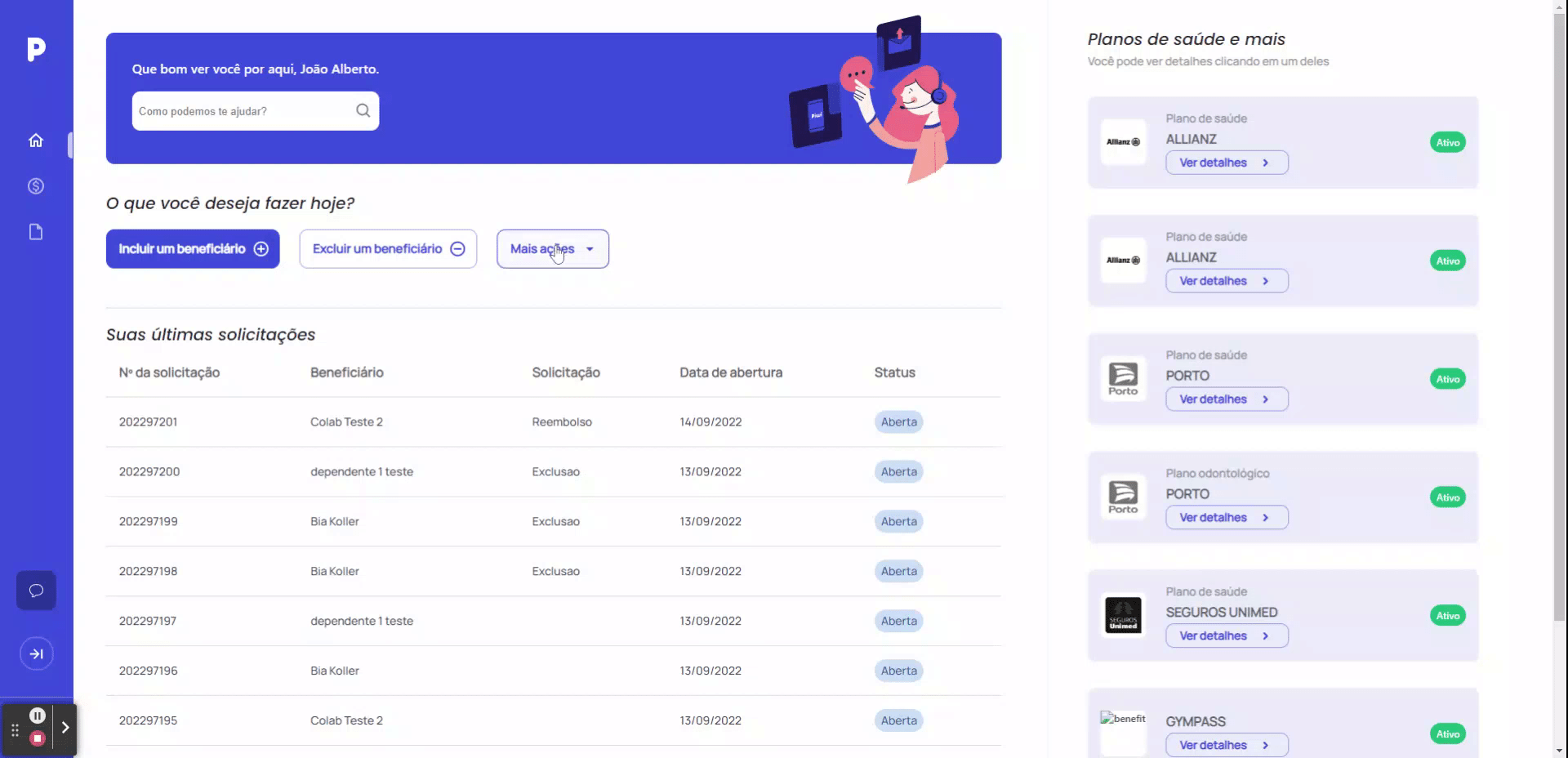This screenshot has width=1568, height=758.
Task: Click Incluir um beneficiário button
Action: tap(193, 249)
